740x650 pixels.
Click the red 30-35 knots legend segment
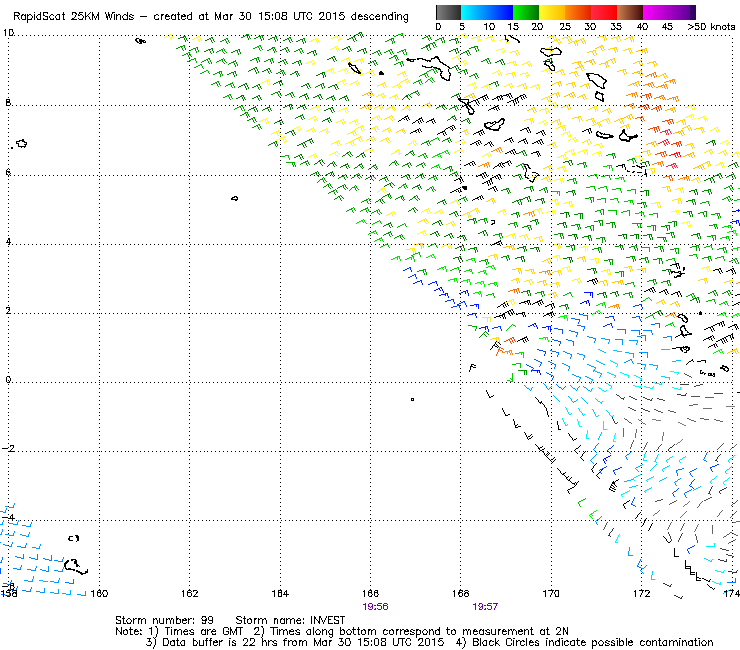click(x=604, y=12)
